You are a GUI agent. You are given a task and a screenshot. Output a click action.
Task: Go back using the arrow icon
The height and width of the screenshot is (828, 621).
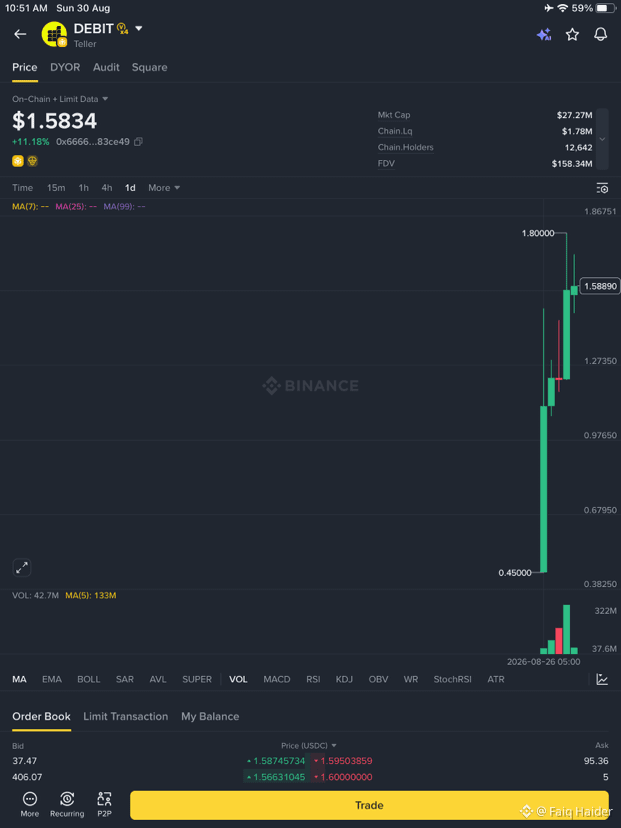(20, 34)
